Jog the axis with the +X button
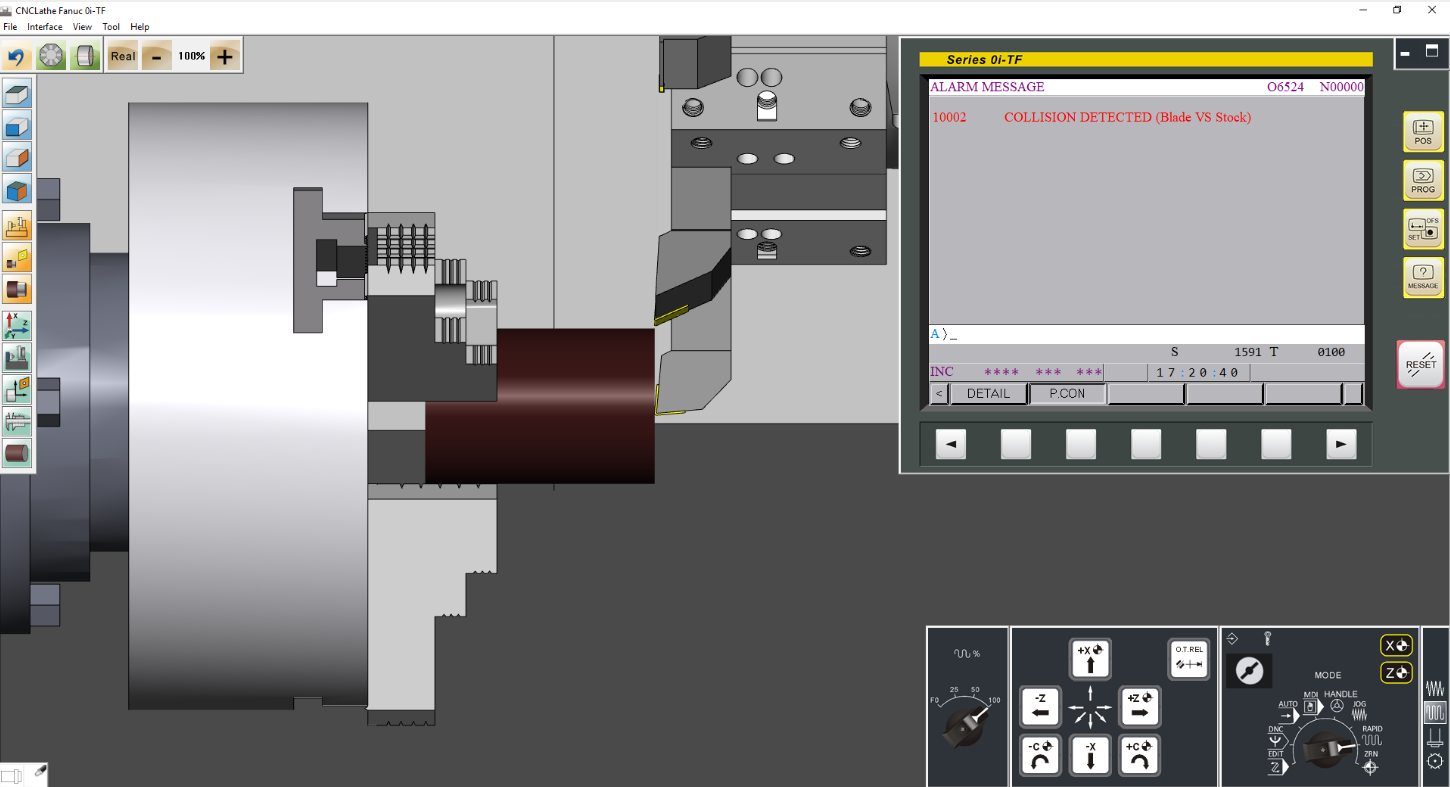Image resolution: width=1450 pixels, height=787 pixels. tap(1090, 660)
